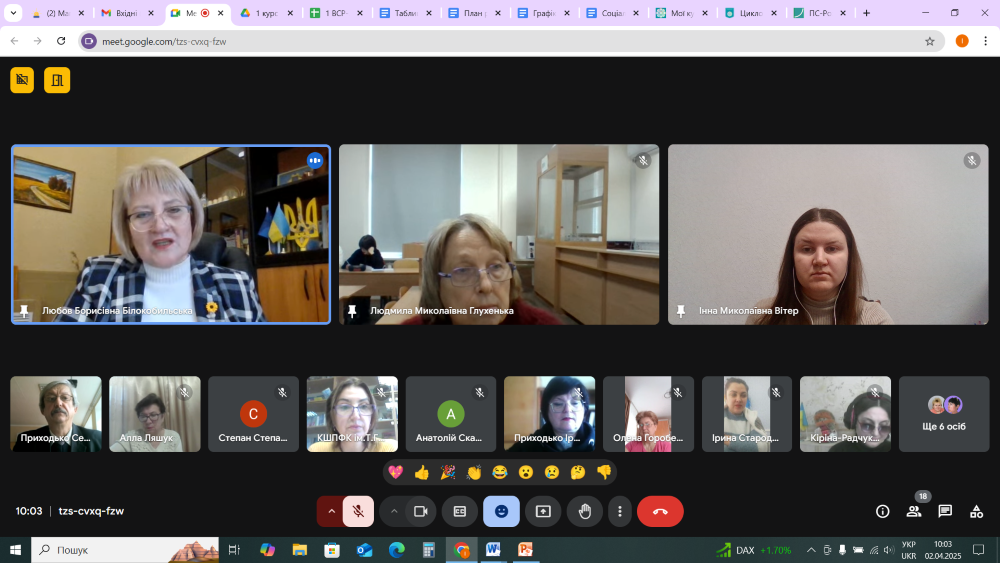The width and height of the screenshot is (1000, 563).
Task: Send the thumbs up reaction
Action: pos(422,472)
